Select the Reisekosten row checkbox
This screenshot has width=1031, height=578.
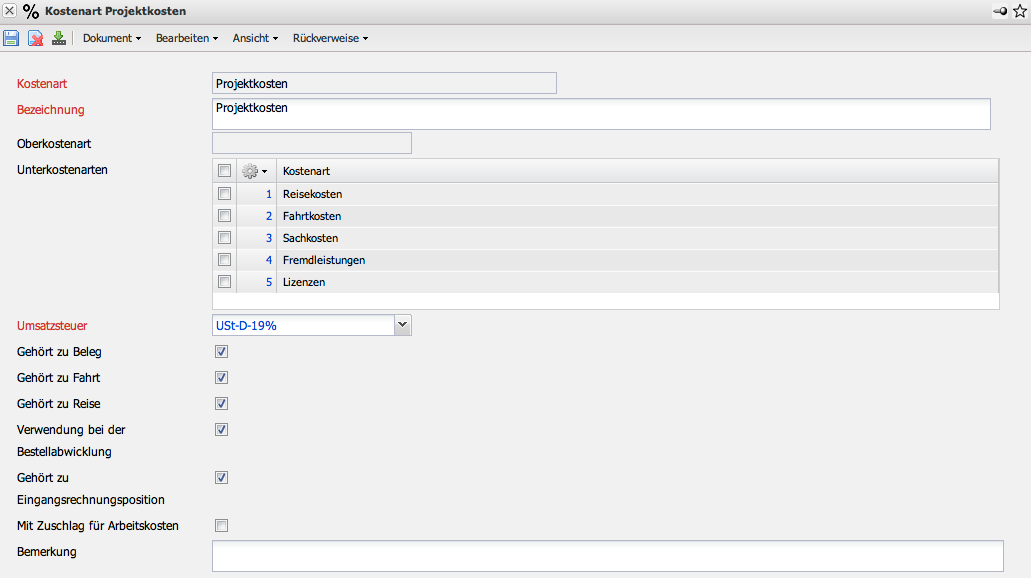225,194
